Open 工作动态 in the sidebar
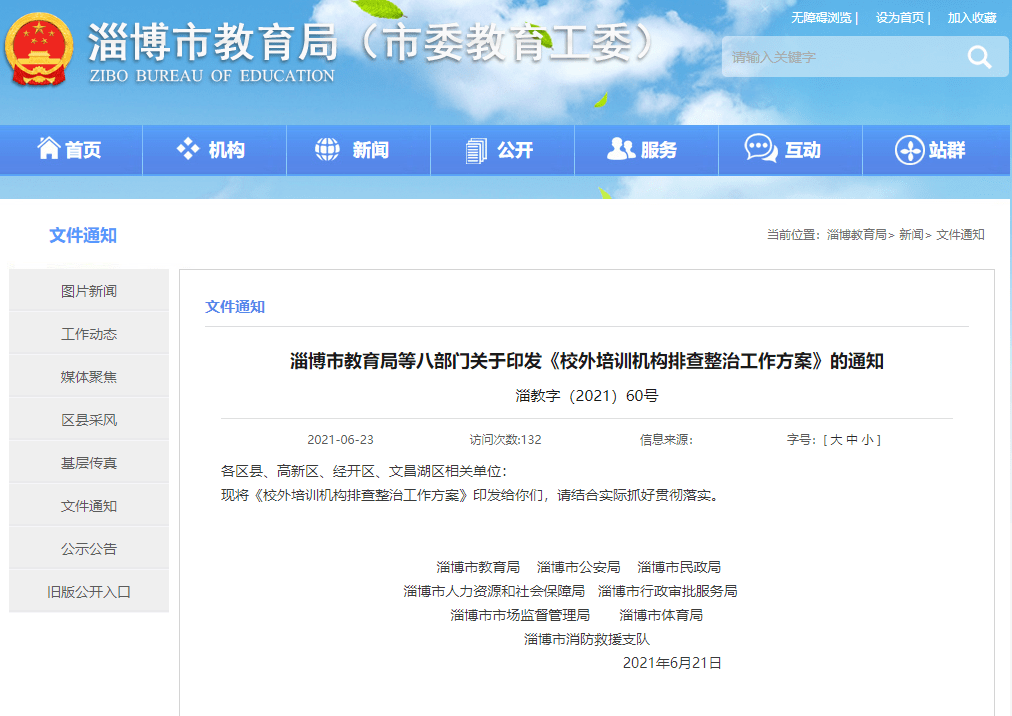The width and height of the screenshot is (1012, 716). point(89,334)
